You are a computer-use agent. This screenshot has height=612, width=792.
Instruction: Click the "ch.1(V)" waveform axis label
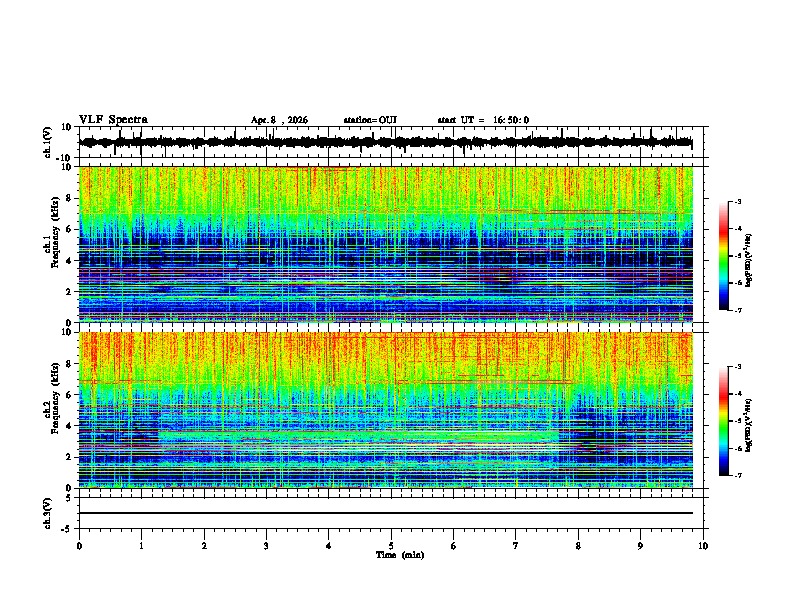[48, 142]
